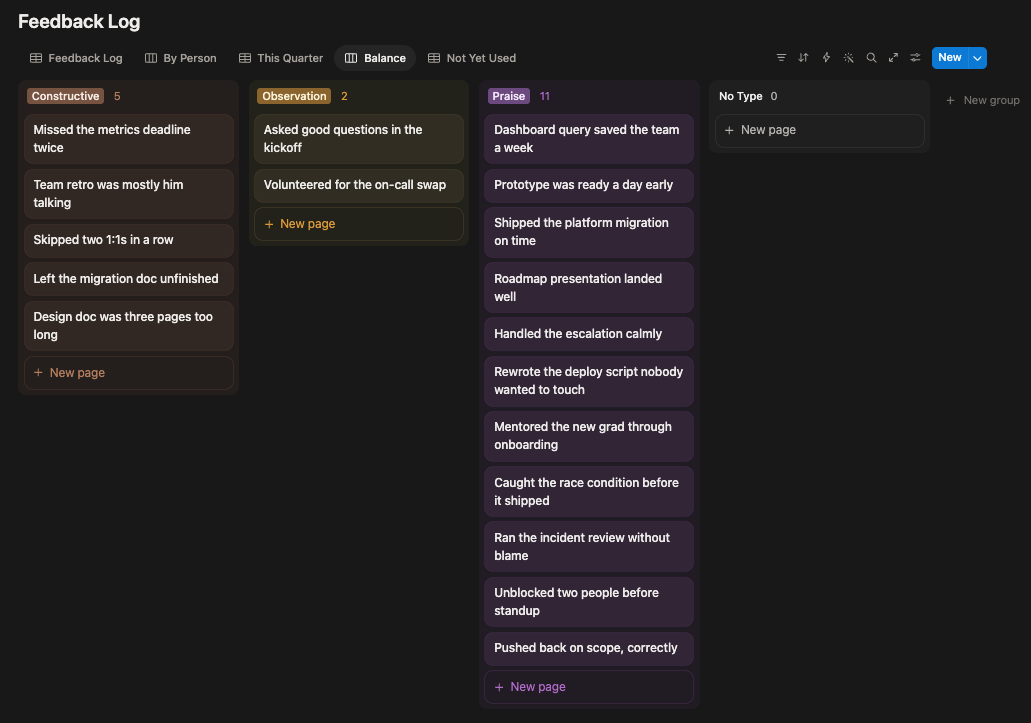
Task: Open card Shipped the platform migration on time
Action: pyautogui.click(x=589, y=232)
